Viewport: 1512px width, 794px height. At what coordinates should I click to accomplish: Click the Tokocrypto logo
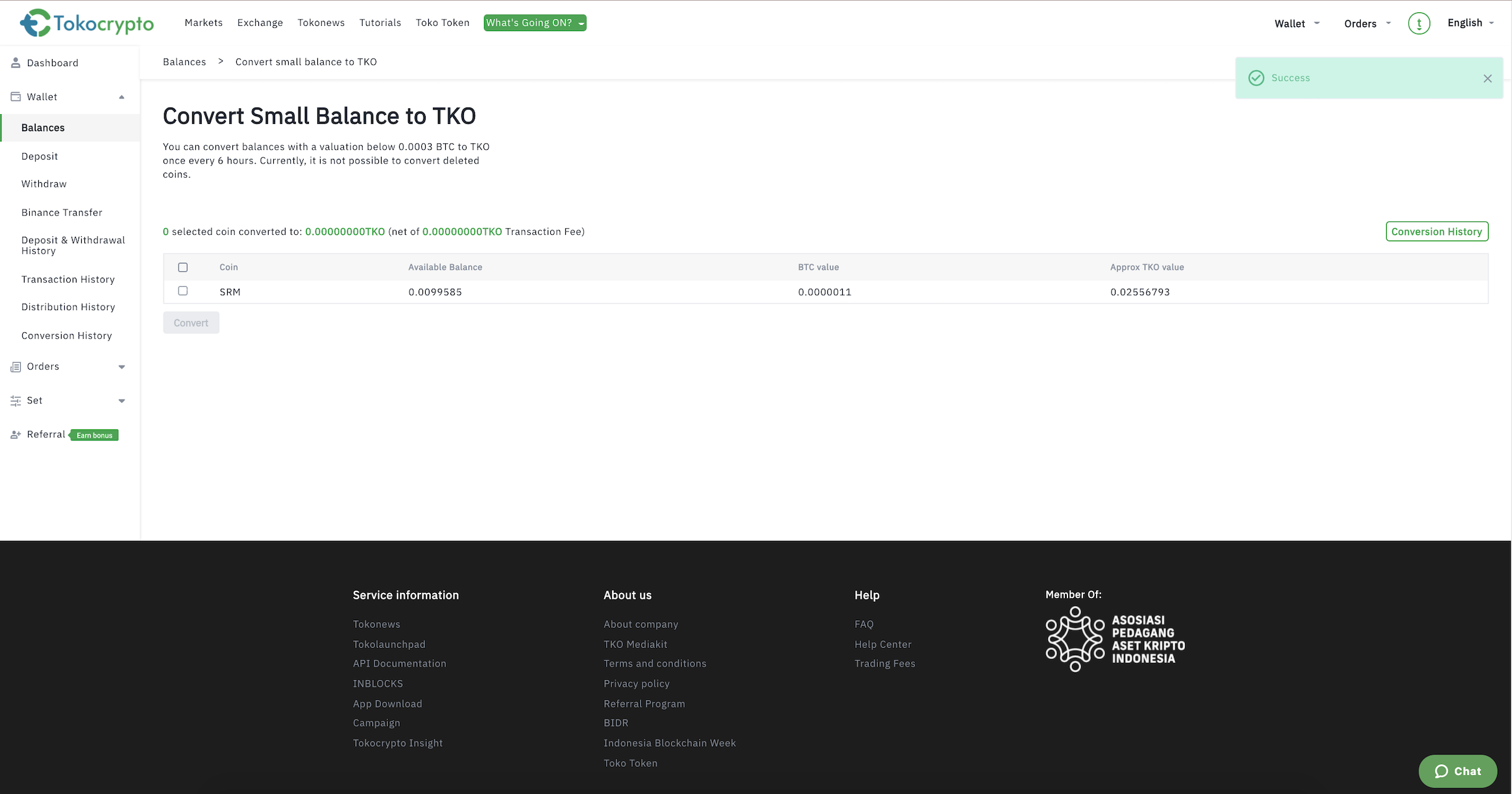[x=86, y=23]
